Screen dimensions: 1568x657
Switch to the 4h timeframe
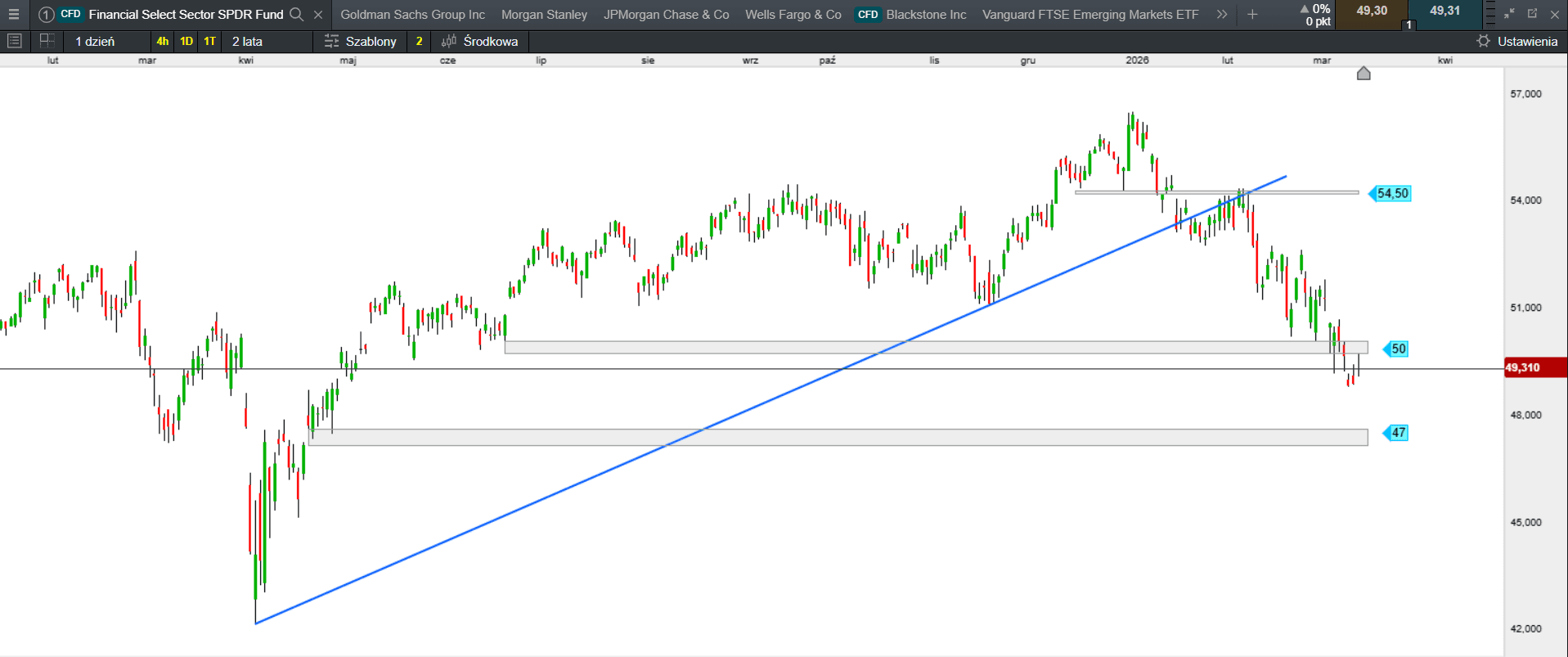point(163,41)
